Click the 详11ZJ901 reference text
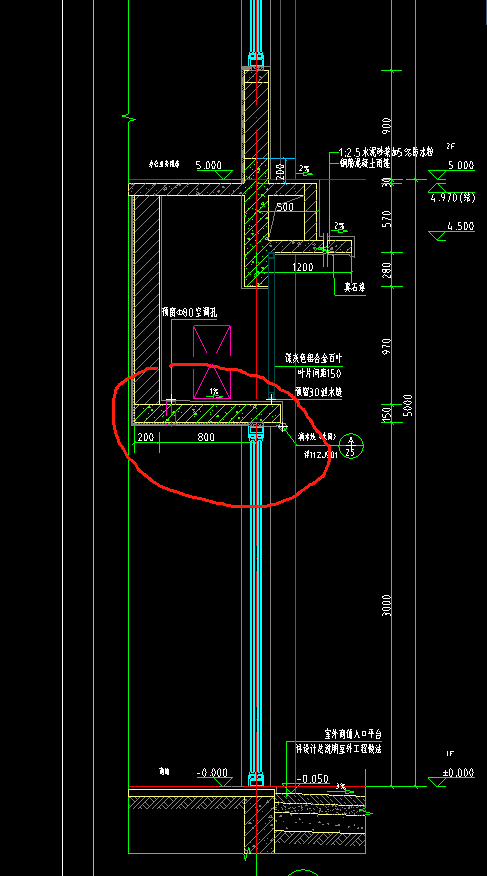The image size is (487, 876). pos(321,455)
